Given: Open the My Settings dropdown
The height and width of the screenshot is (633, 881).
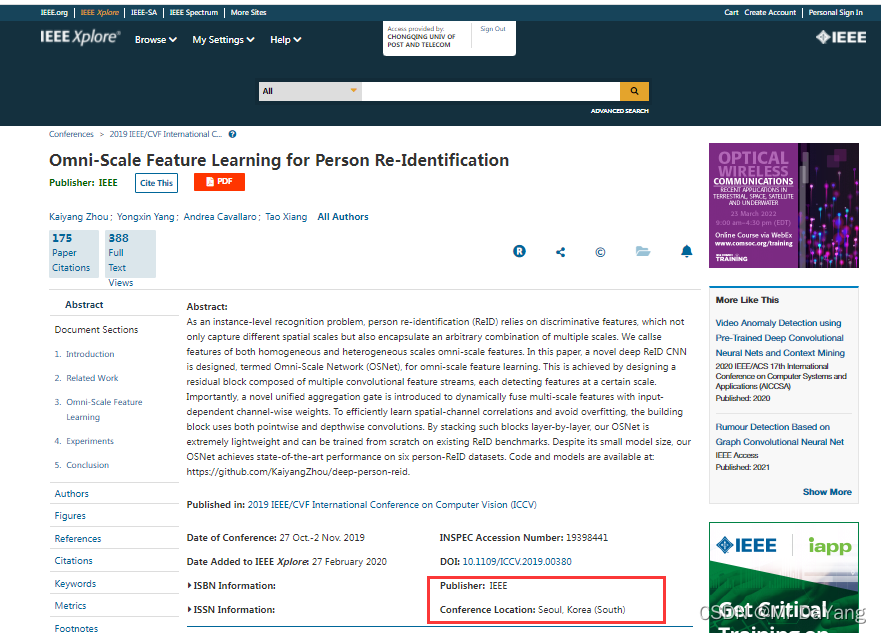Looking at the screenshot, I should [223, 40].
